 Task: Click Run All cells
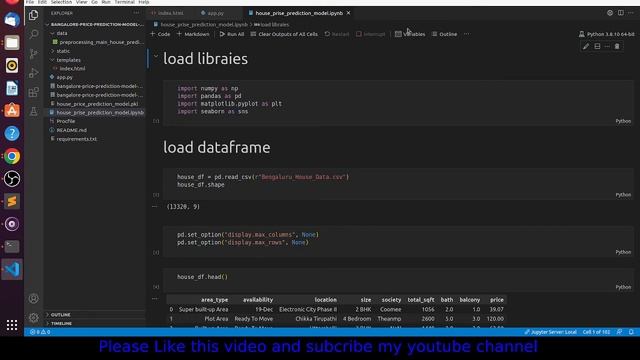(231, 34)
